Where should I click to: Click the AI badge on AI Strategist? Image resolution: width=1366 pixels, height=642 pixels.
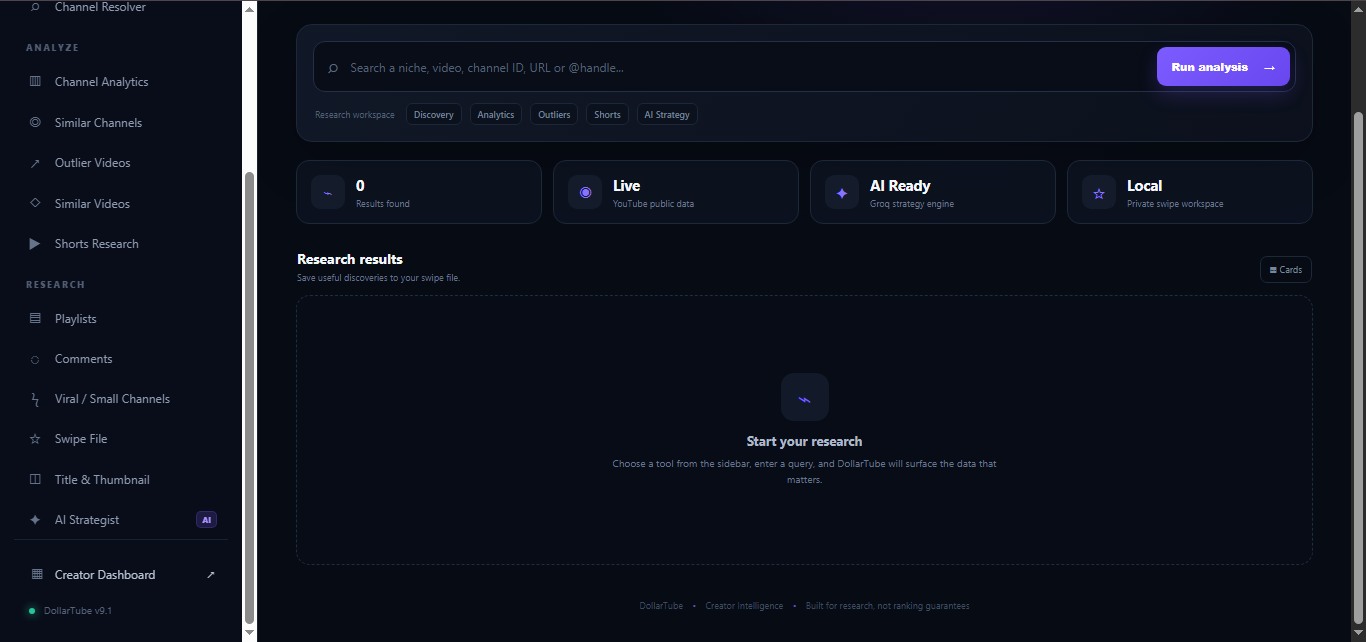[x=206, y=520]
